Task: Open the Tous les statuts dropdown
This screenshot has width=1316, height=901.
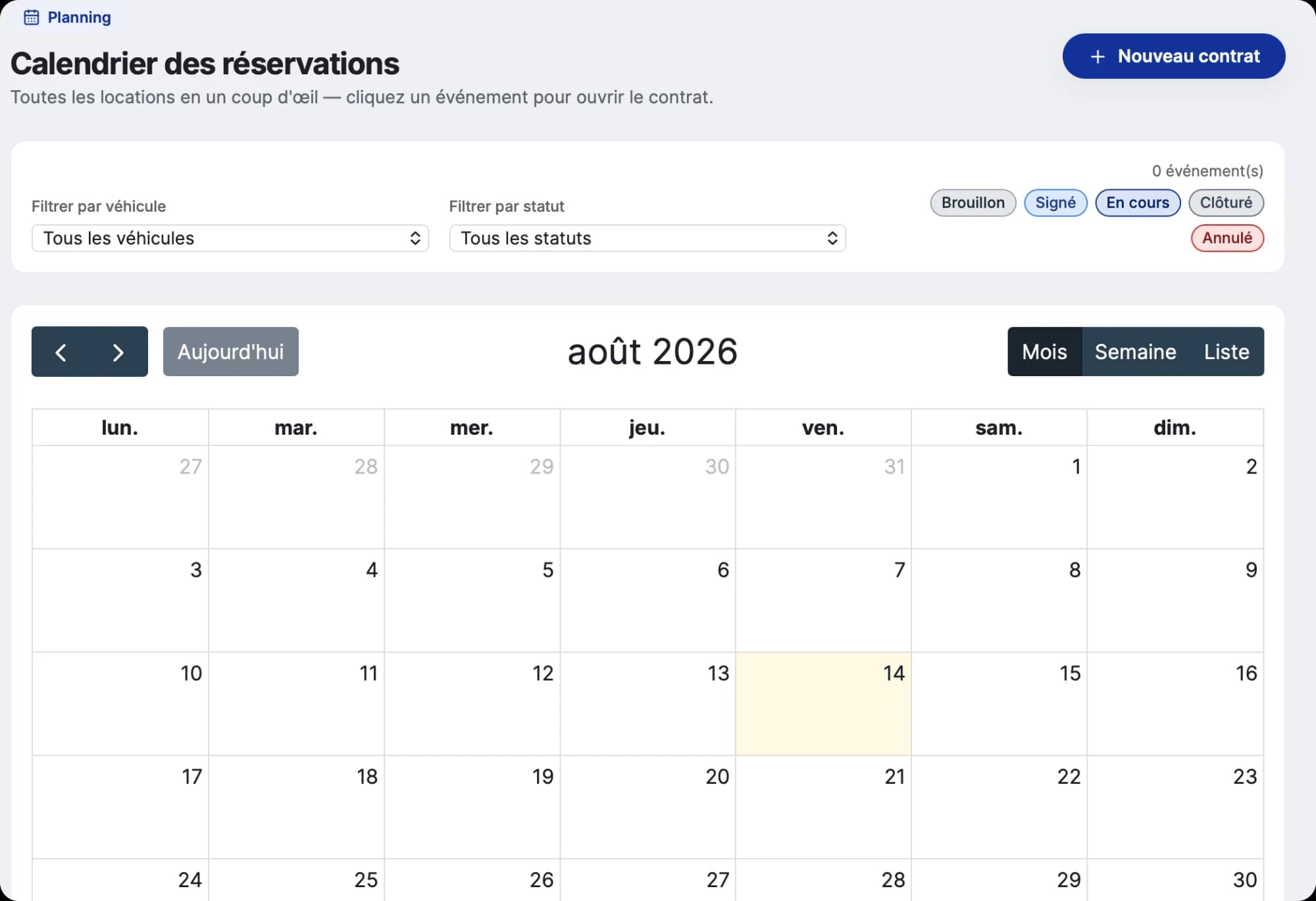Action: pos(647,238)
